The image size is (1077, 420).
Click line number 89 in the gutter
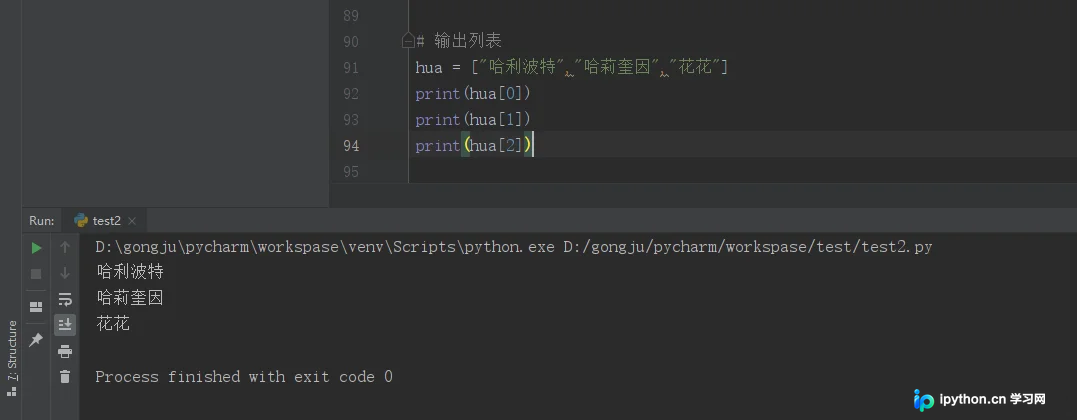point(350,15)
